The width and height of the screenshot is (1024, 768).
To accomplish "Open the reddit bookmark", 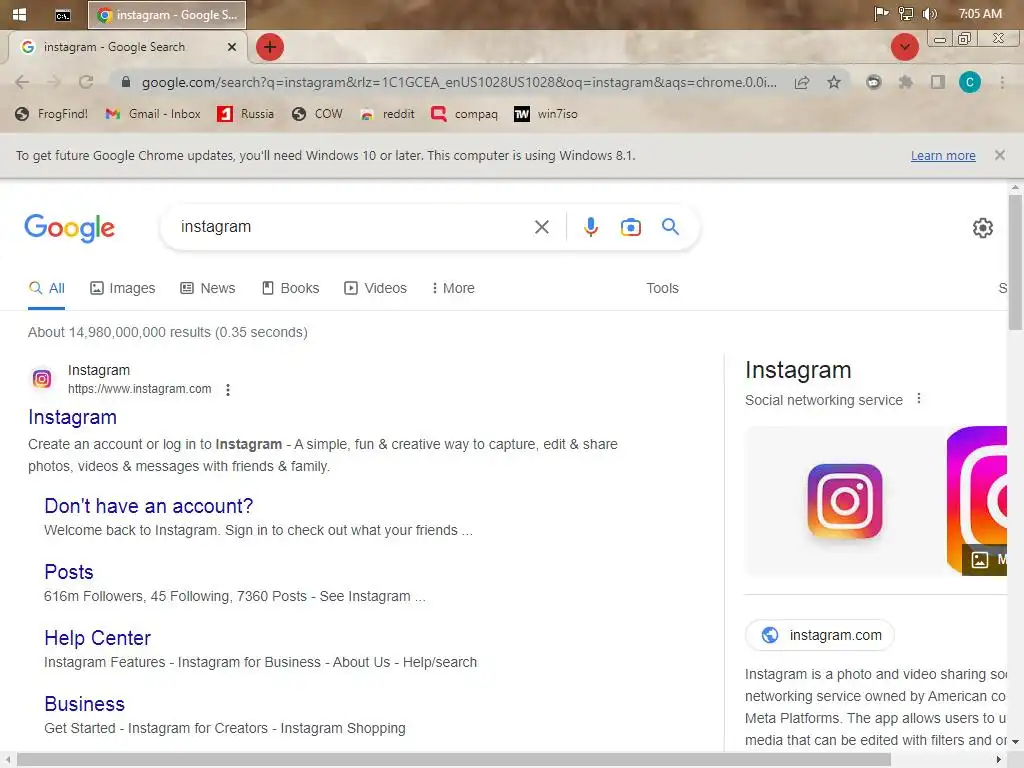I will 387,114.
